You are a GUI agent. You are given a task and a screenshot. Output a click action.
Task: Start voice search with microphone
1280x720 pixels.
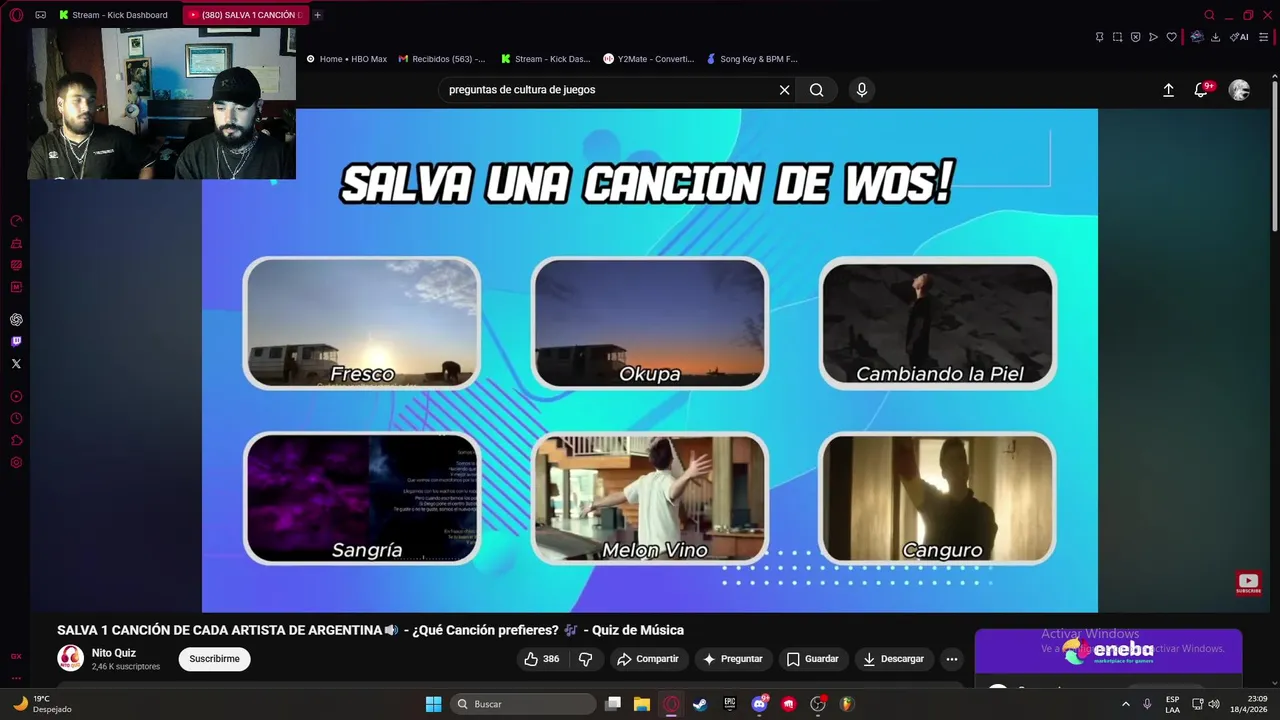point(862,90)
